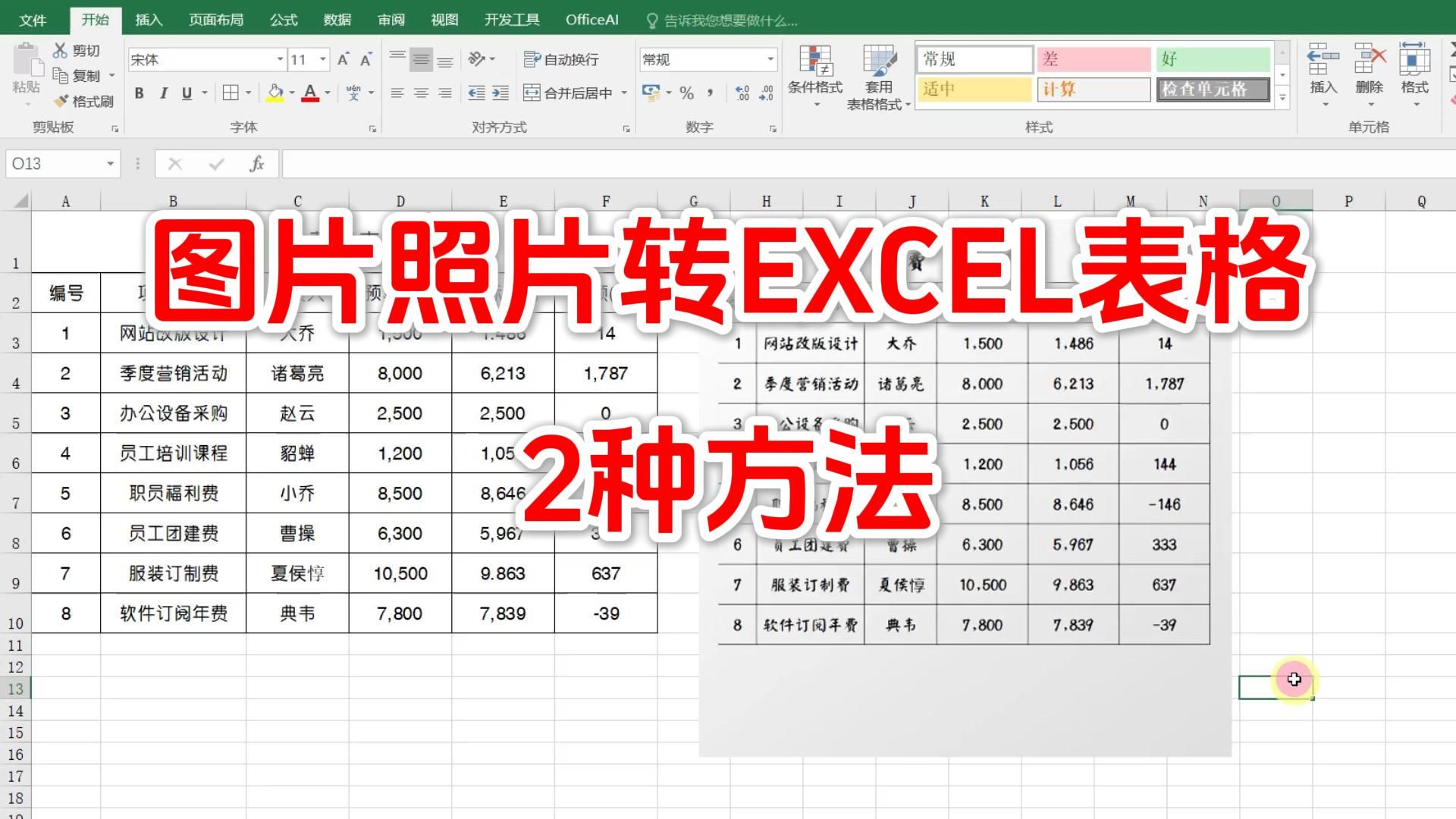Apply the 适中 (Neutral) cell style

pos(974,89)
